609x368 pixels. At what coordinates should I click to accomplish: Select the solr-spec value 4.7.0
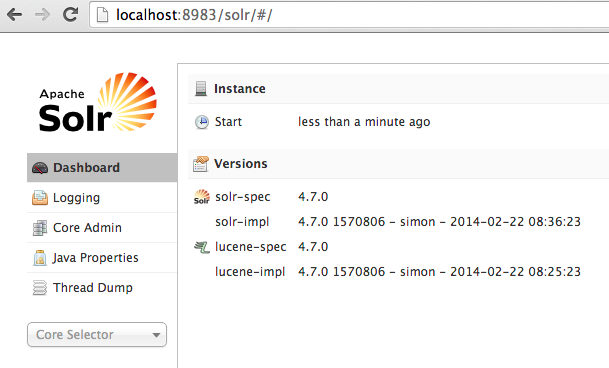pyautogui.click(x=313, y=197)
